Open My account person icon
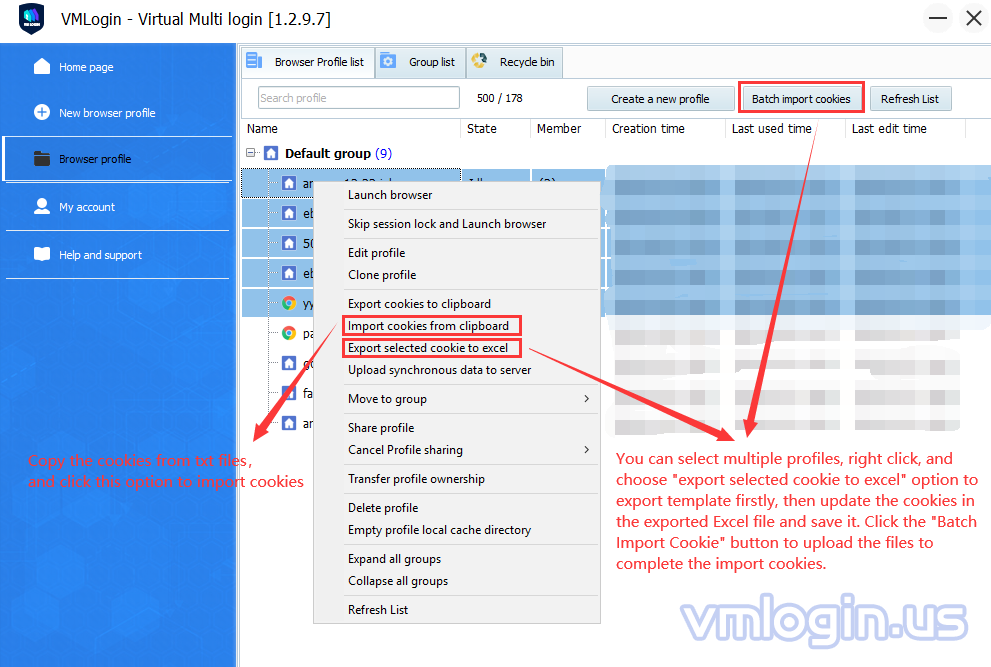 [42, 207]
